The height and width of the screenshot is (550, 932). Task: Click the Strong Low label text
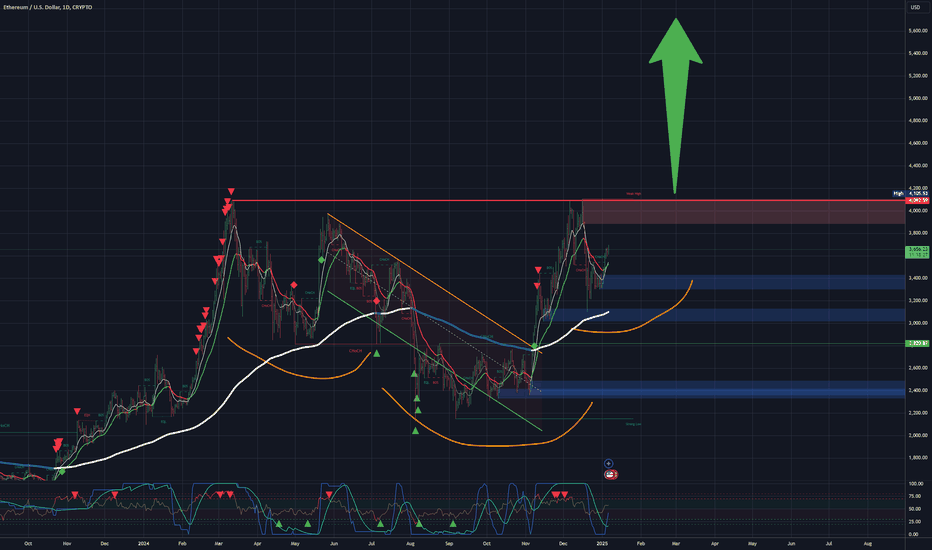tap(633, 424)
